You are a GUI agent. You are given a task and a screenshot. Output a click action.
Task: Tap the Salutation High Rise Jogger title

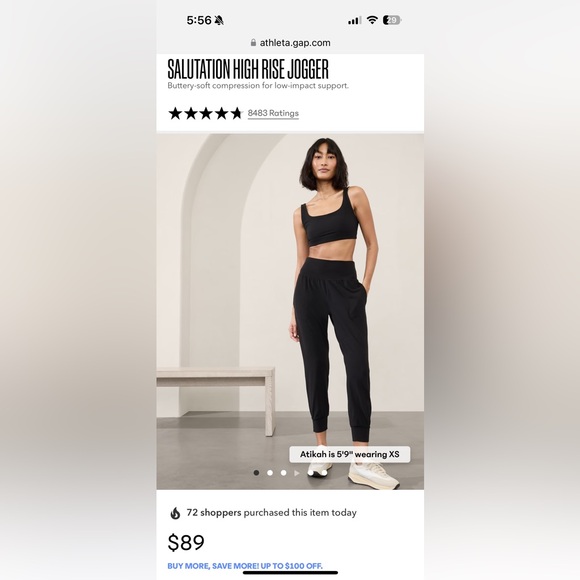click(248, 69)
